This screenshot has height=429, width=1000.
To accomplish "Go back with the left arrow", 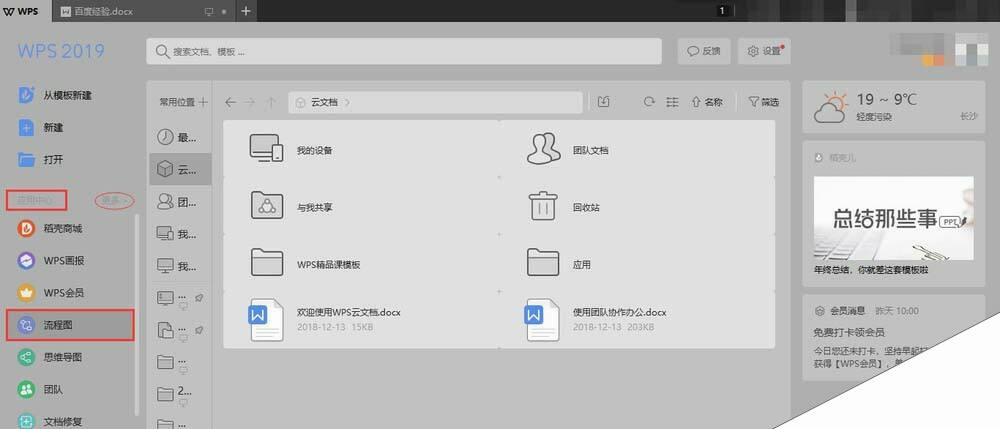I will [x=230, y=102].
